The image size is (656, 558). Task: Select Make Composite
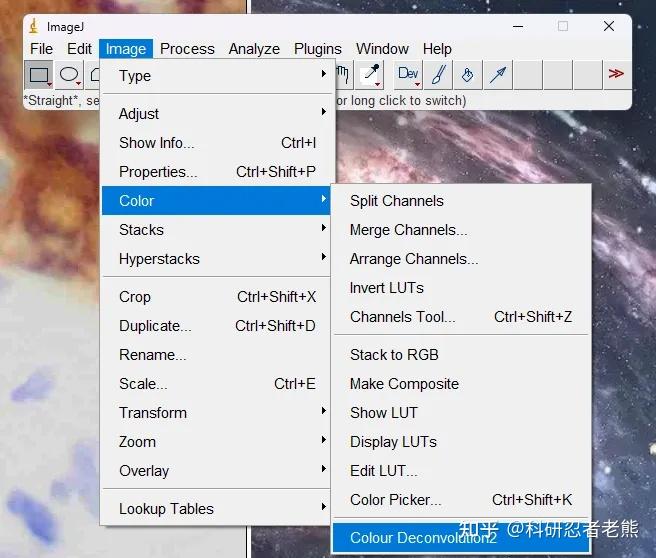tap(461, 384)
